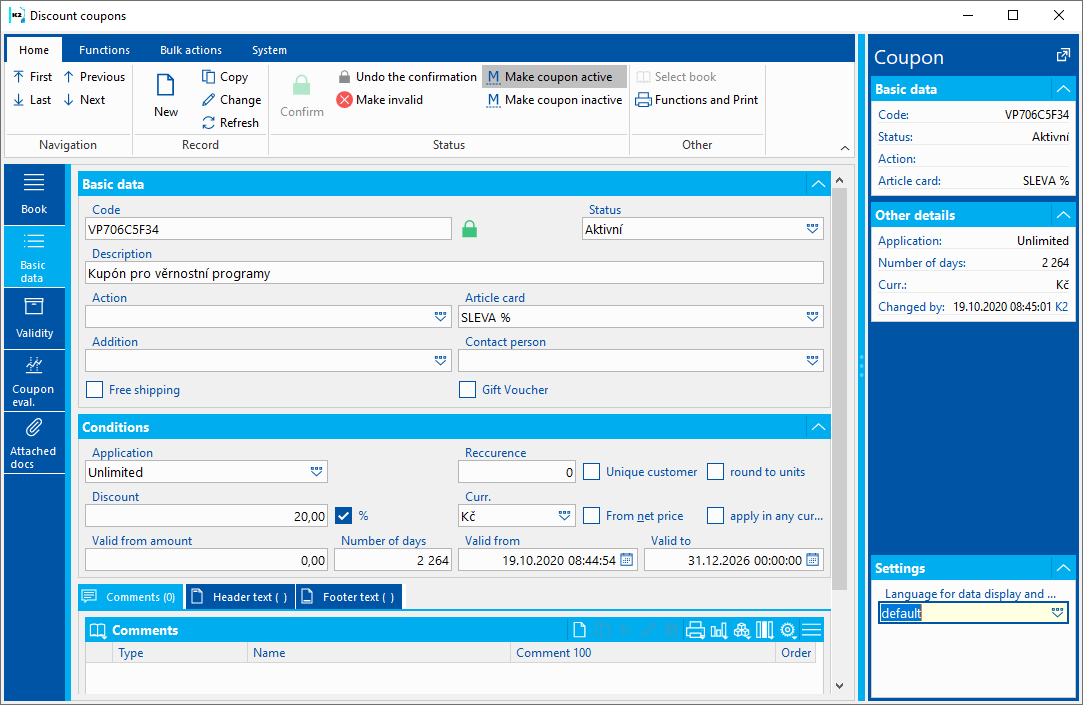Uncheck the percent discount checkbox
This screenshot has height=705, width=1083.
pos(343,516)
